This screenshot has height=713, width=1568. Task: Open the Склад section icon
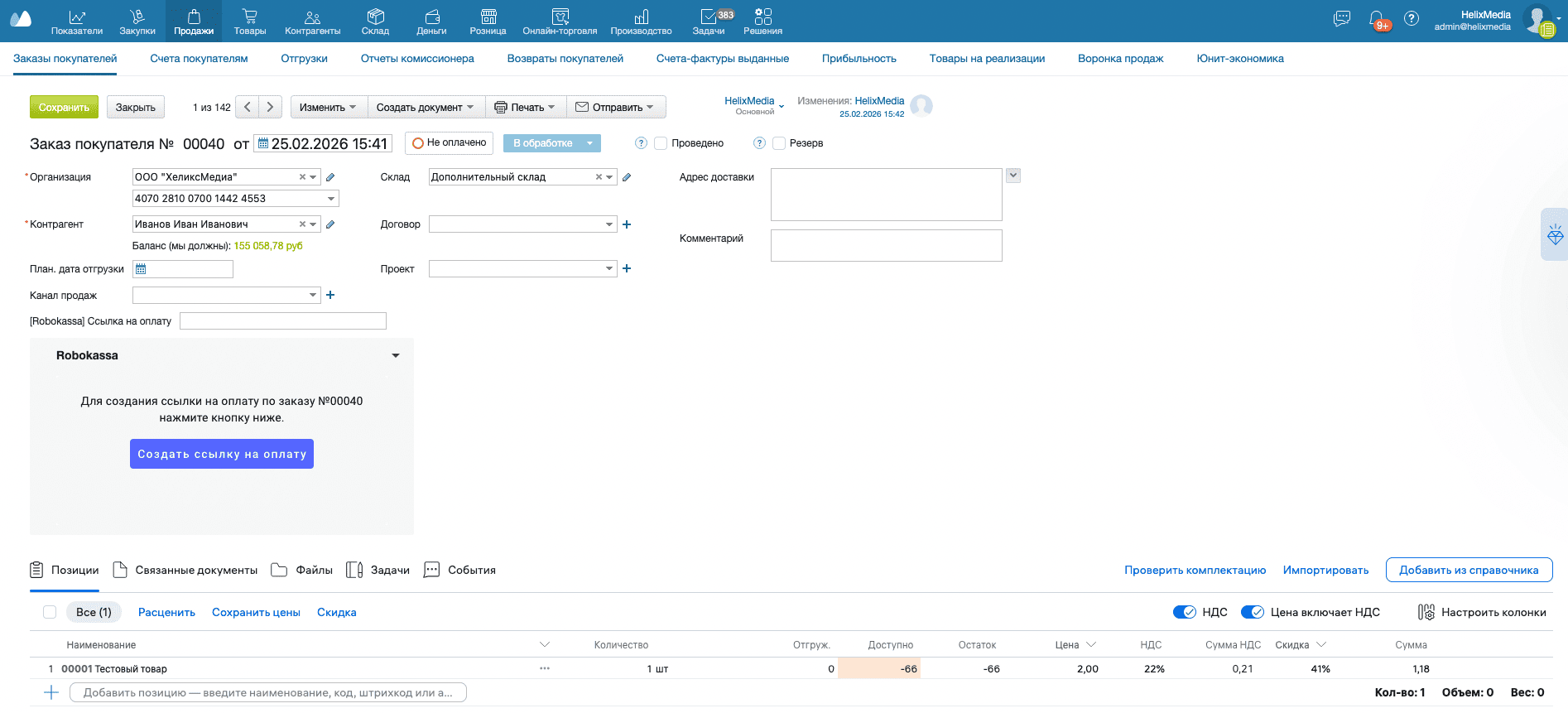click(375, 17)
